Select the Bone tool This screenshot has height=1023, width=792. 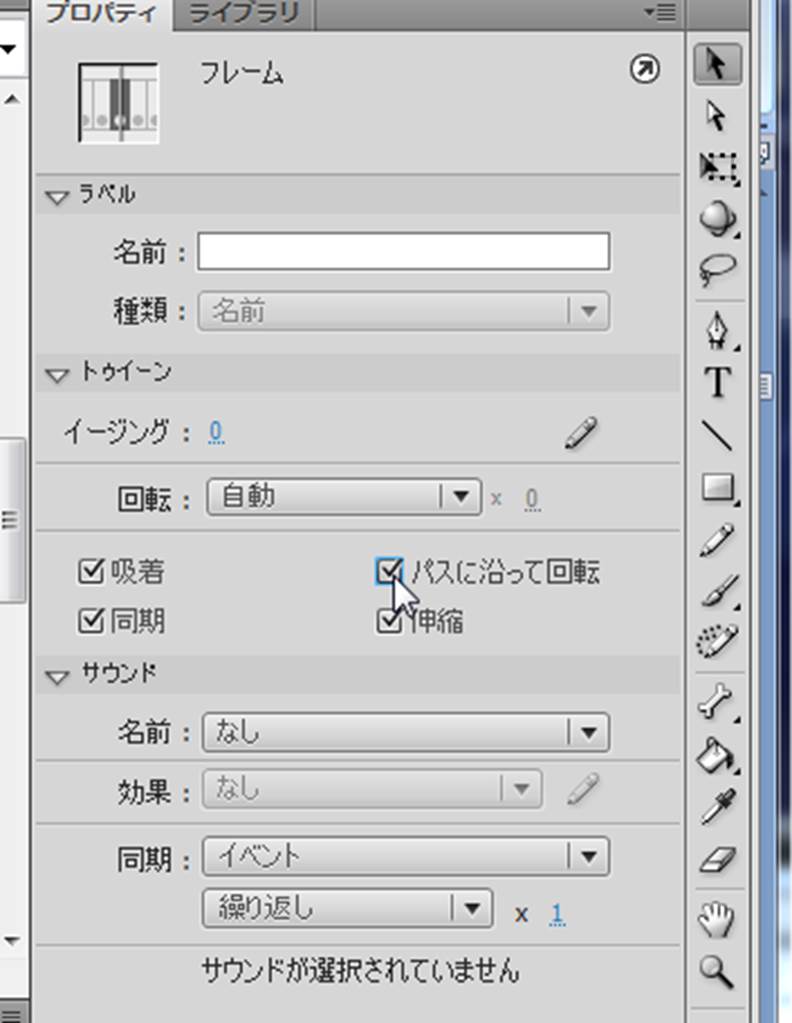(x=717, y=704)
